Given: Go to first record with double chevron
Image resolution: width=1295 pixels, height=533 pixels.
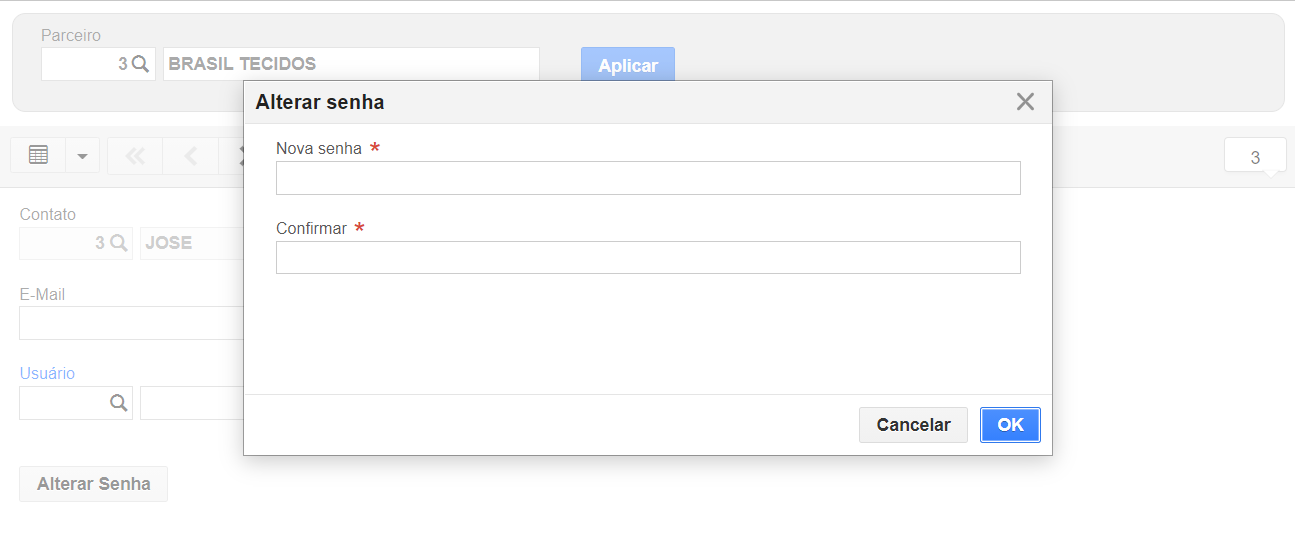Looking at the screenshot, I should coord(135,155).
